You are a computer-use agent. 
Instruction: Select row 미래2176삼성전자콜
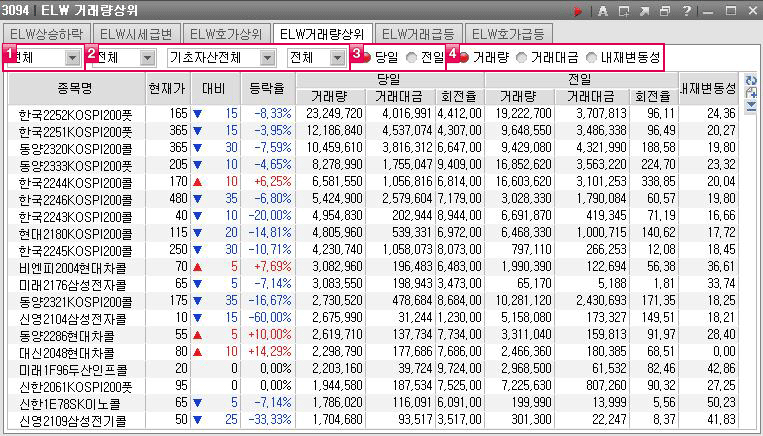coord(373,284)
